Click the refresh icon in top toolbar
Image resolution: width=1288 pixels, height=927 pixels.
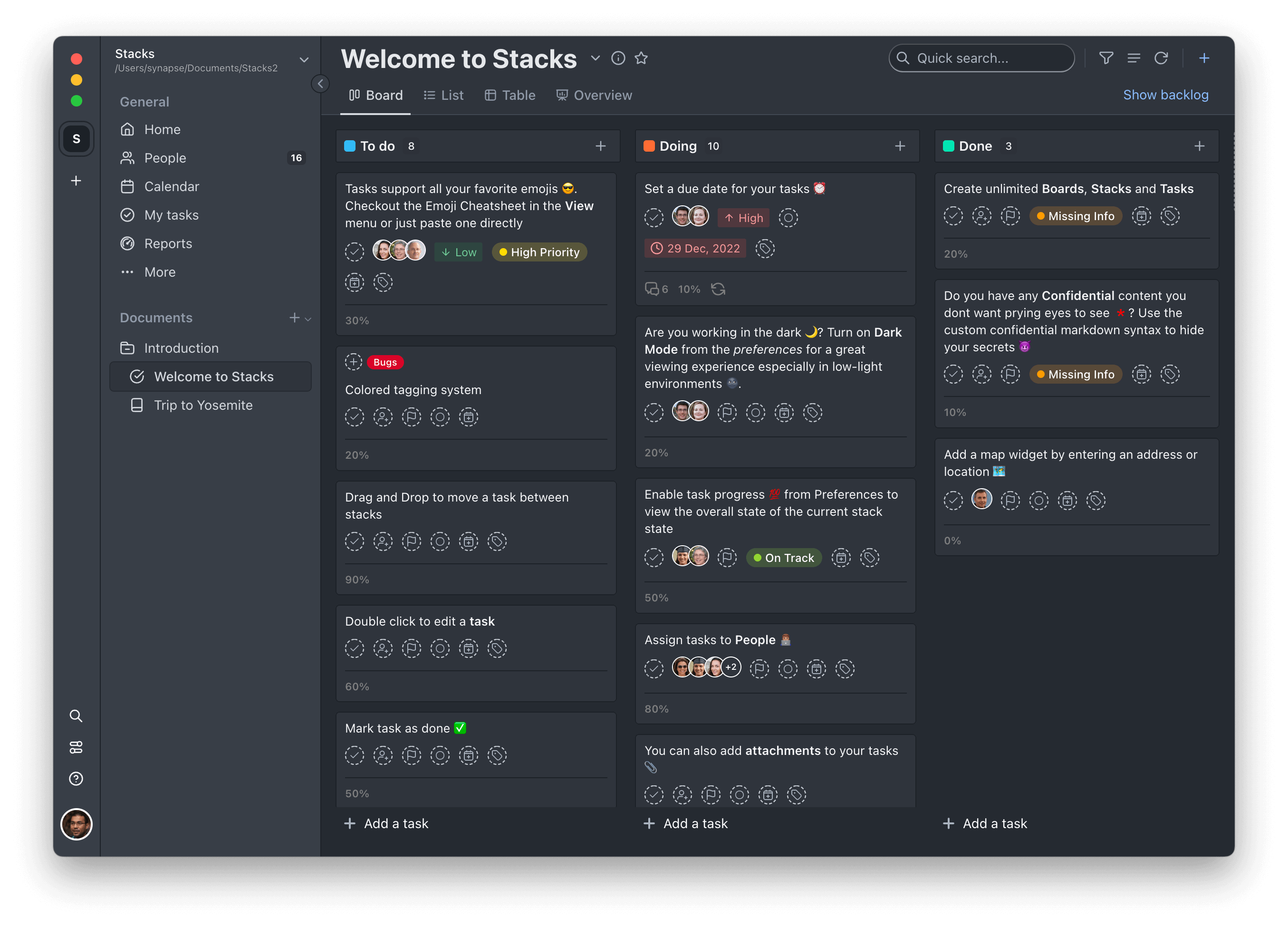pyautogui.click(x=1161, y=58)
